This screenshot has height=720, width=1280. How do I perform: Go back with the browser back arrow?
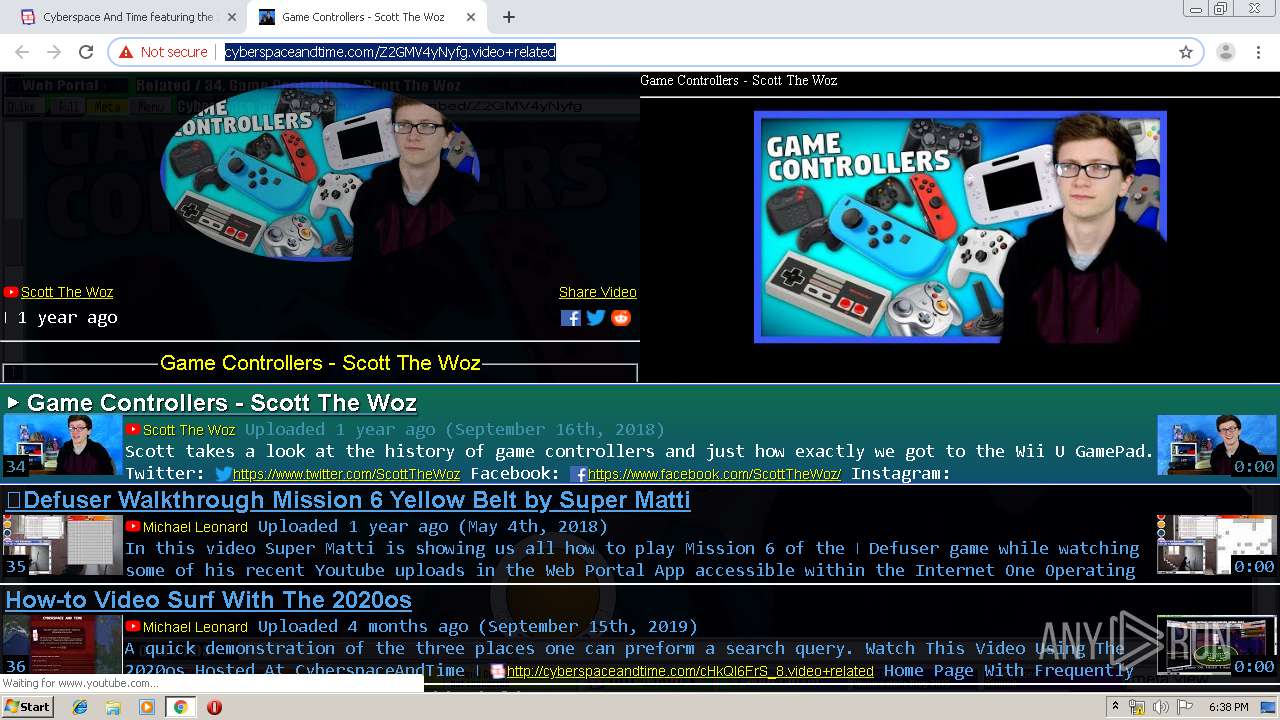click(22, 52)
